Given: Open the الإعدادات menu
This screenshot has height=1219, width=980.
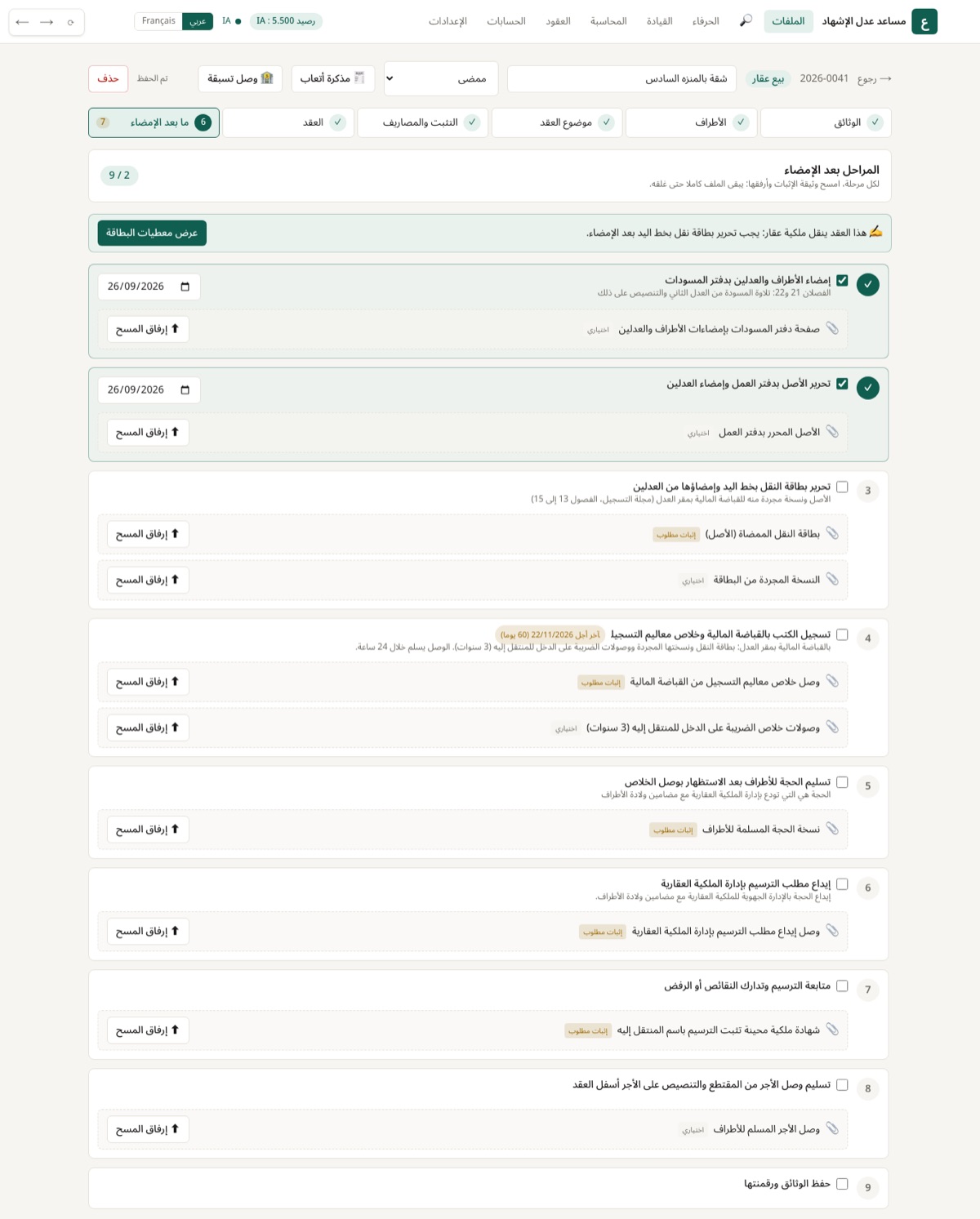Looking at the screenshot, I should pyautogui.click(x=448, y=21).
